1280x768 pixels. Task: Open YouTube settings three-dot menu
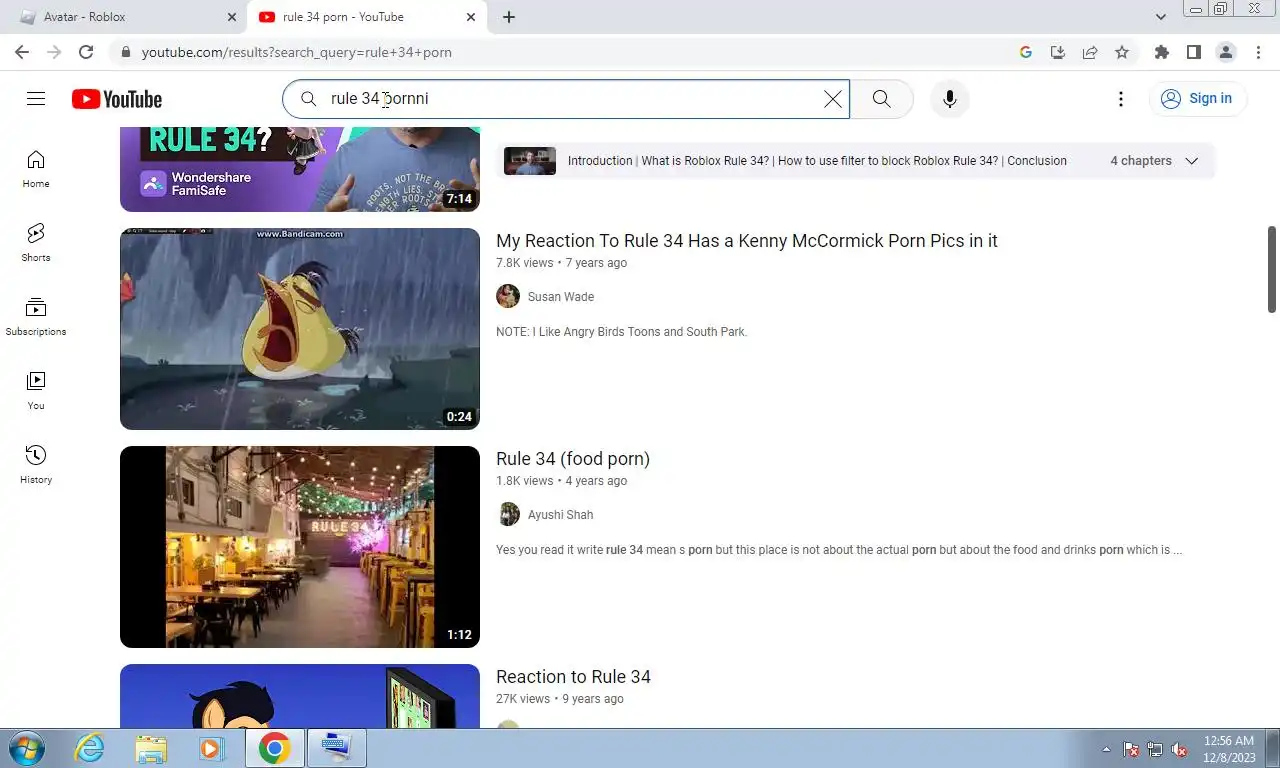1121,99
